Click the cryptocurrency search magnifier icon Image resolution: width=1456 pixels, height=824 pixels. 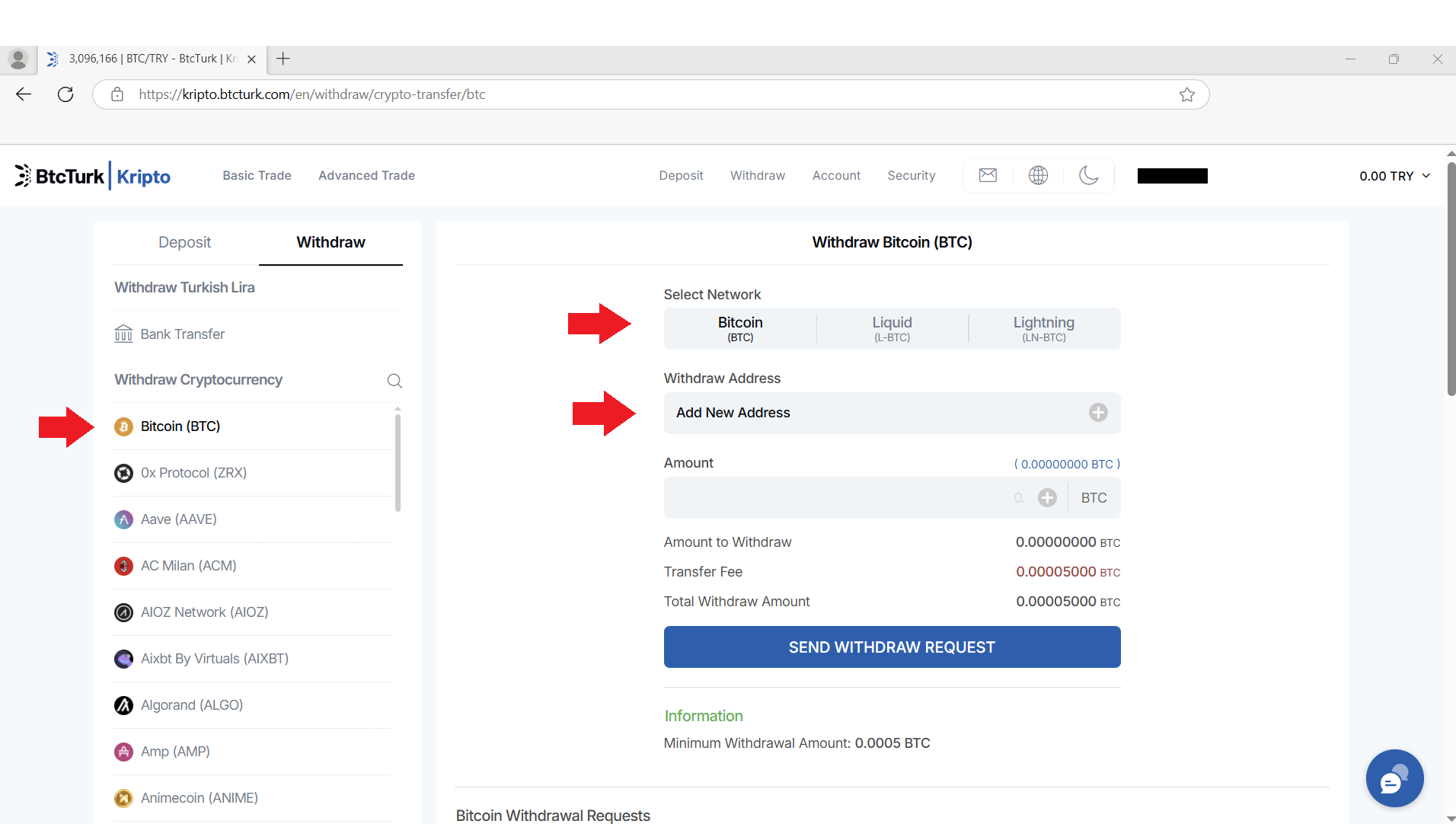[394, 381]
